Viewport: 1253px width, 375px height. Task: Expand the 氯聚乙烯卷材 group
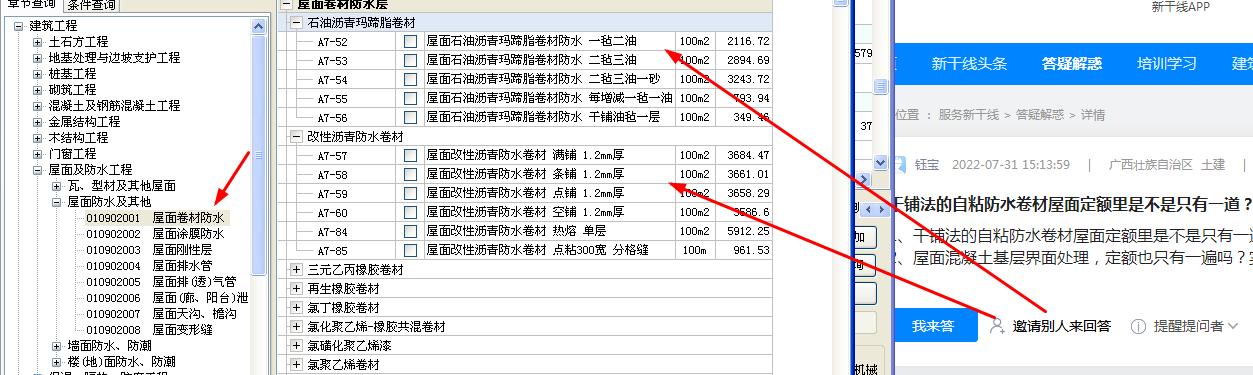pyautogui.click(x=296, y=365)
